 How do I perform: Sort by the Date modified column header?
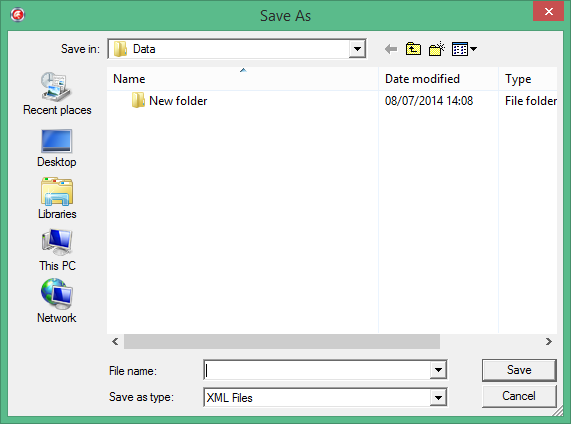(x=438, y=79)
